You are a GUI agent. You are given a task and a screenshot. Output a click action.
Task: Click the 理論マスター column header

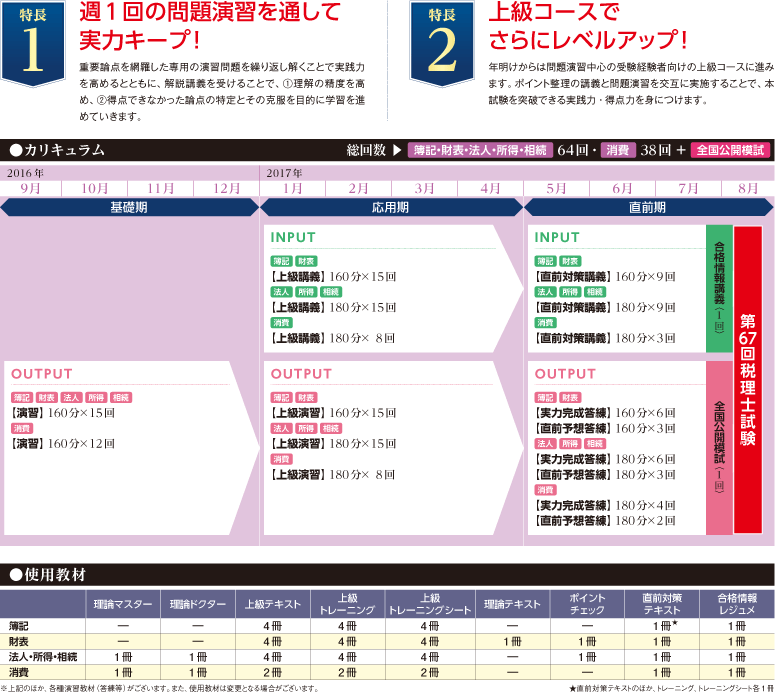124,604
